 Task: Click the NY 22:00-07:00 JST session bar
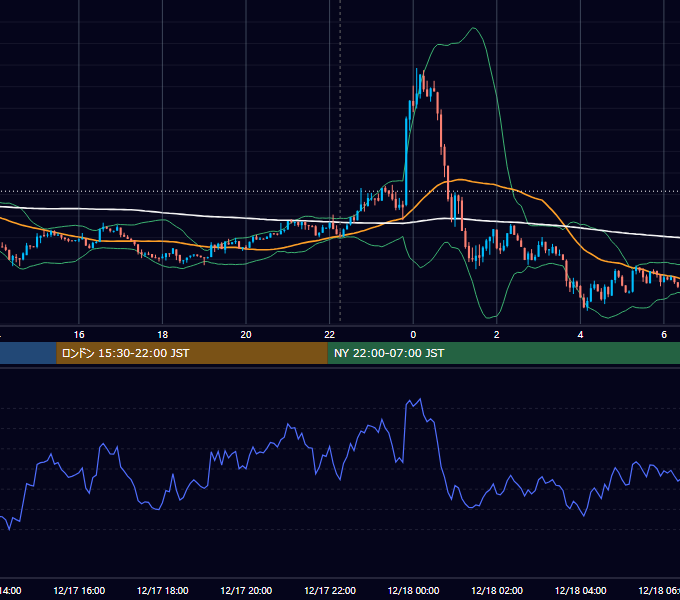tap(503, 353)
